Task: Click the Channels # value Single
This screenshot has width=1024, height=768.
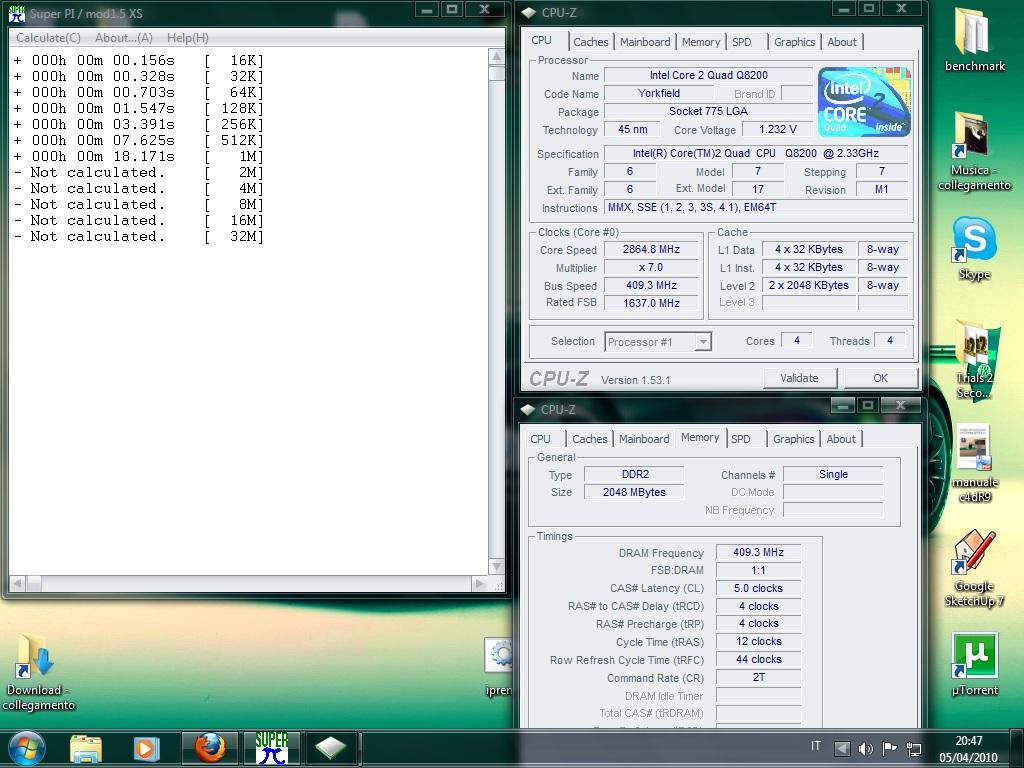Action: (x=833, y=474)
